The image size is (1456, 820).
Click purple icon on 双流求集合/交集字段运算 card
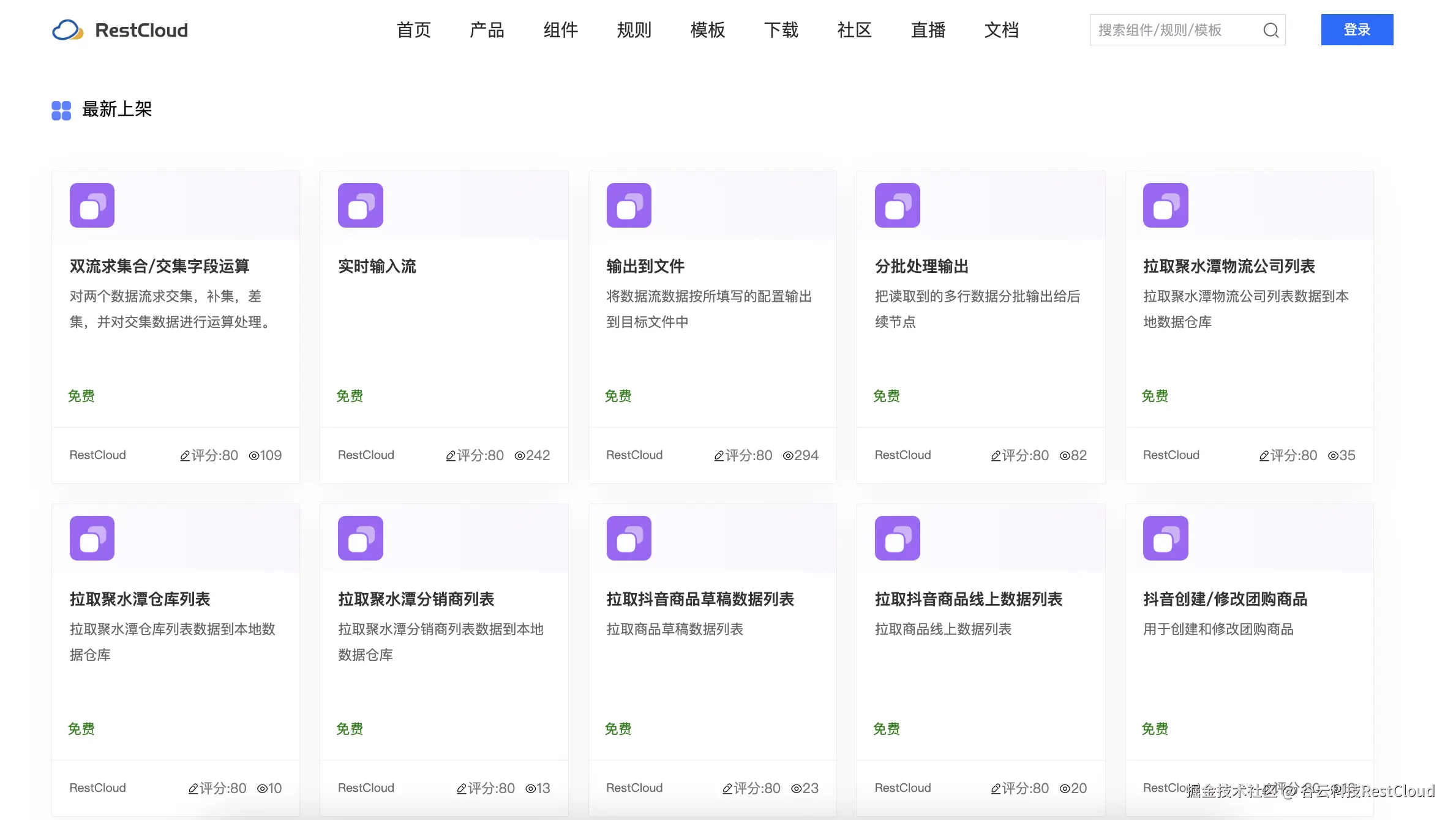[x=92, y=205]
